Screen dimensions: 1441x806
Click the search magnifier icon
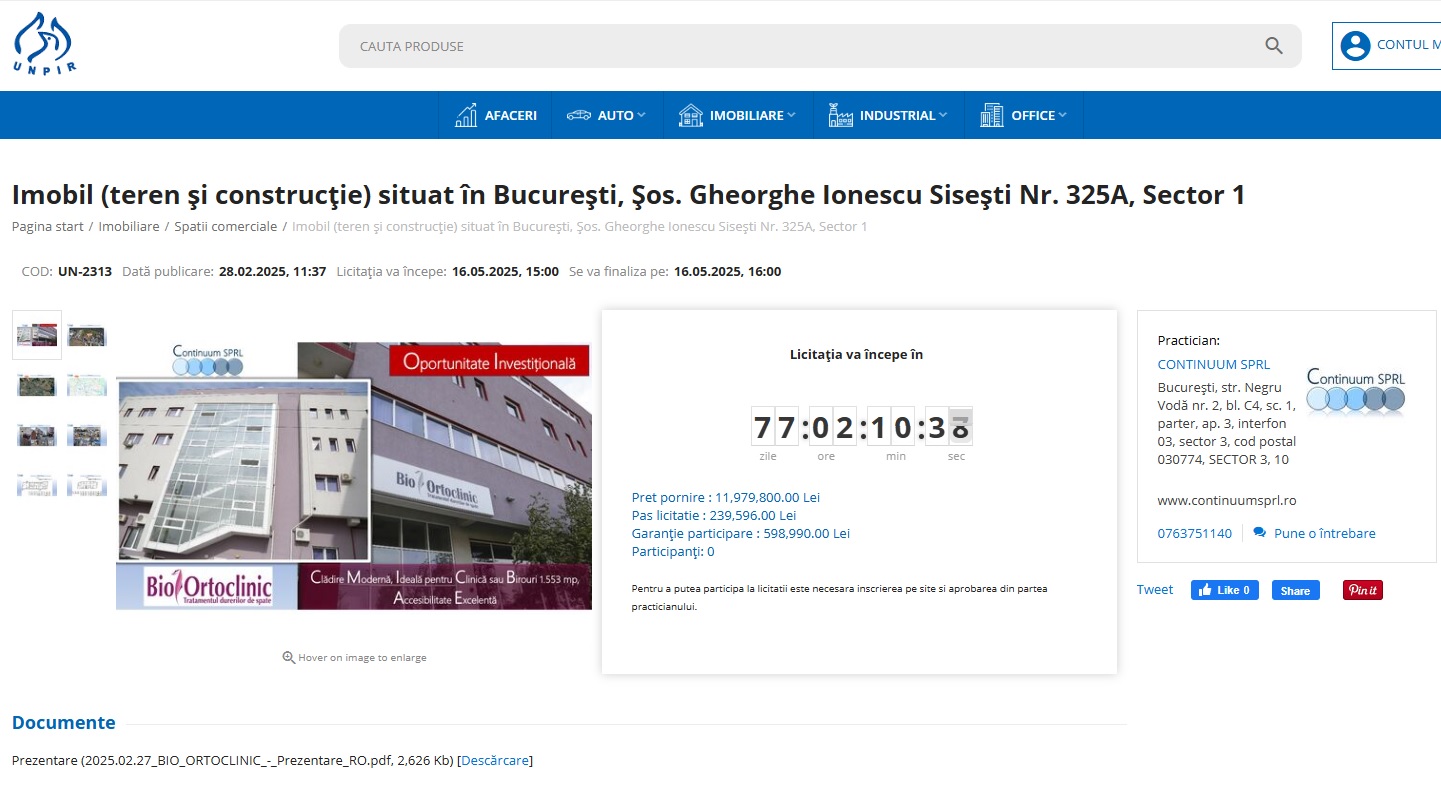tap(1273, 46)
